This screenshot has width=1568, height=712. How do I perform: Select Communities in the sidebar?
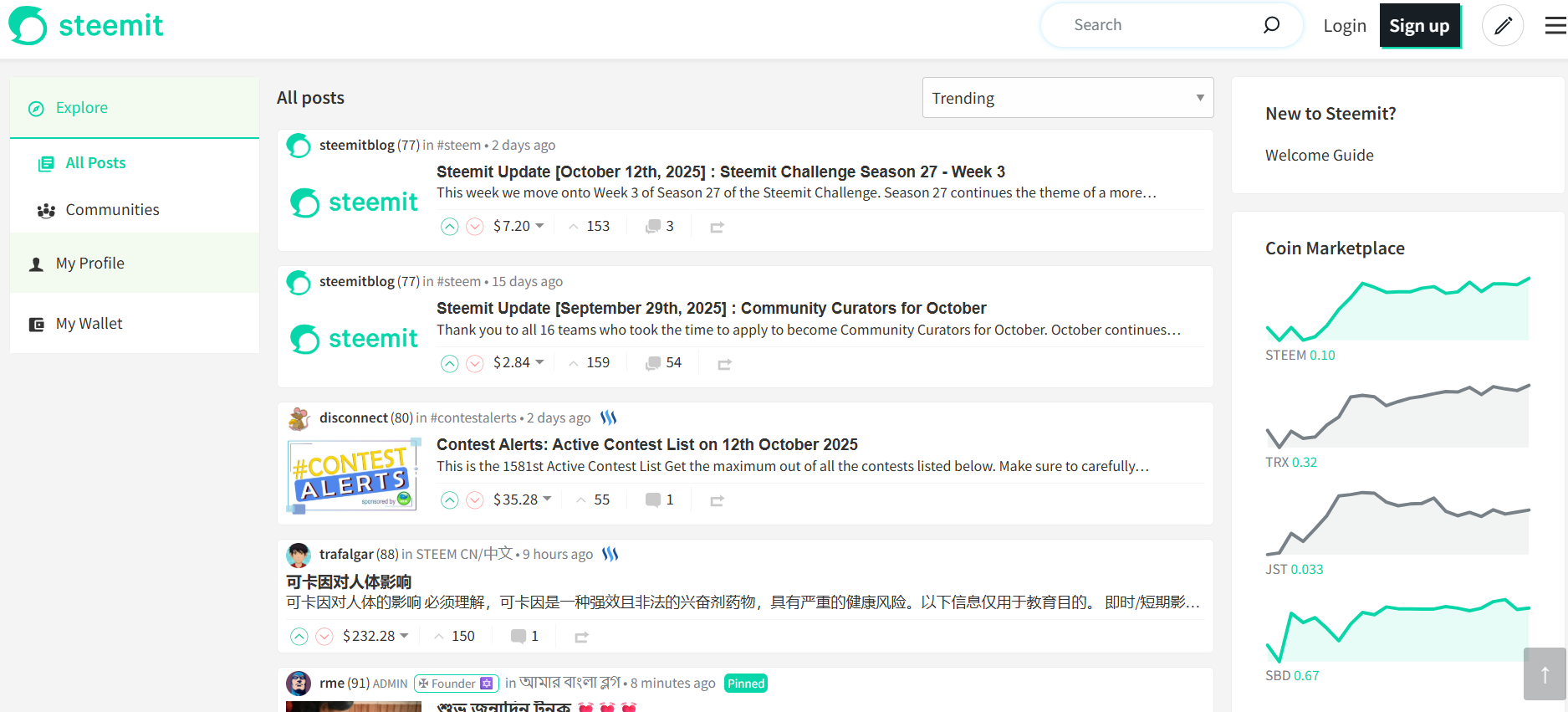[x=112, y=210]
